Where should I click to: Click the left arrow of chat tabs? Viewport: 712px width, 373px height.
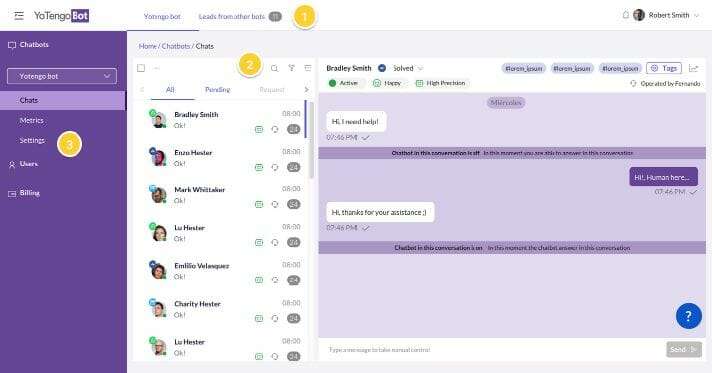142,90
